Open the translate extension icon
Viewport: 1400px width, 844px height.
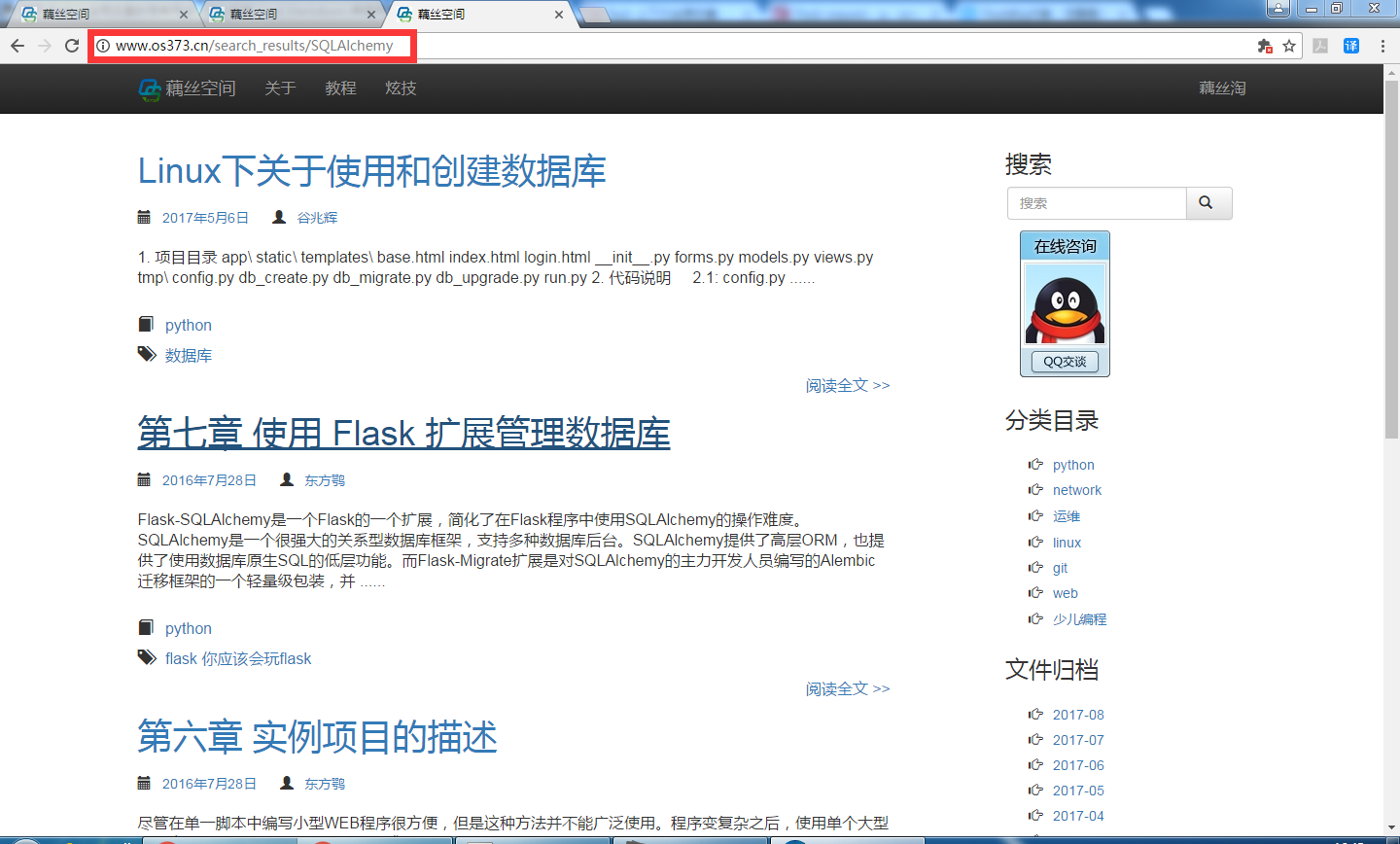click(x=1352, y=46)
